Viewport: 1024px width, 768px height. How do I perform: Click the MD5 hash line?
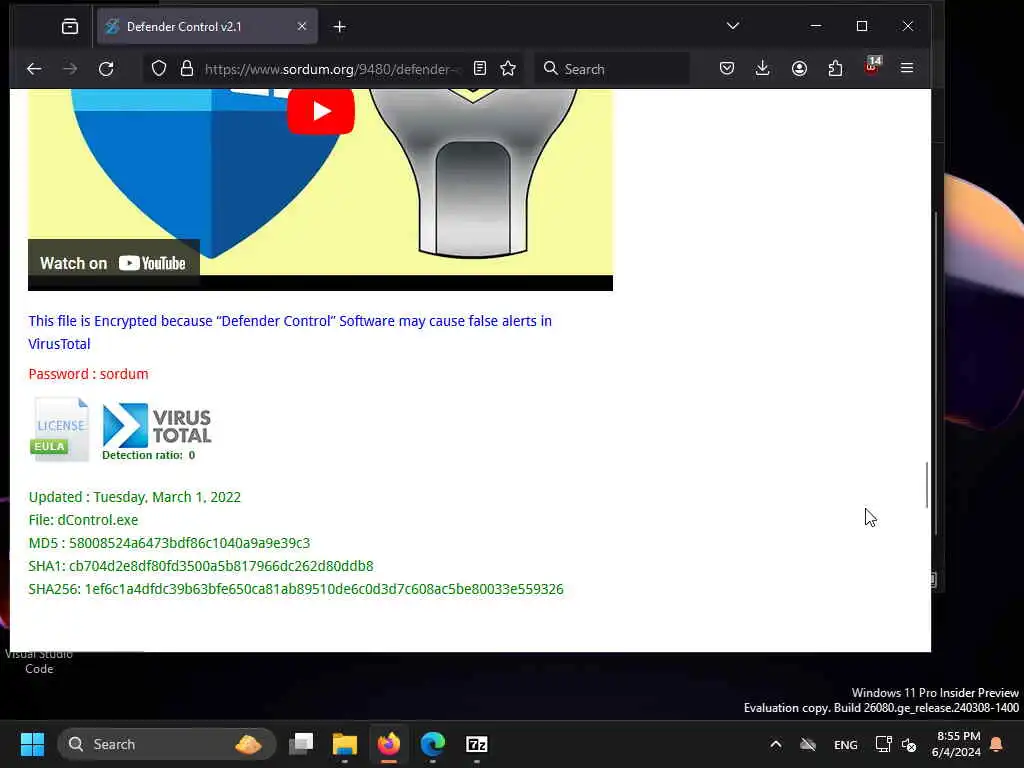click(x=169, y=543)
